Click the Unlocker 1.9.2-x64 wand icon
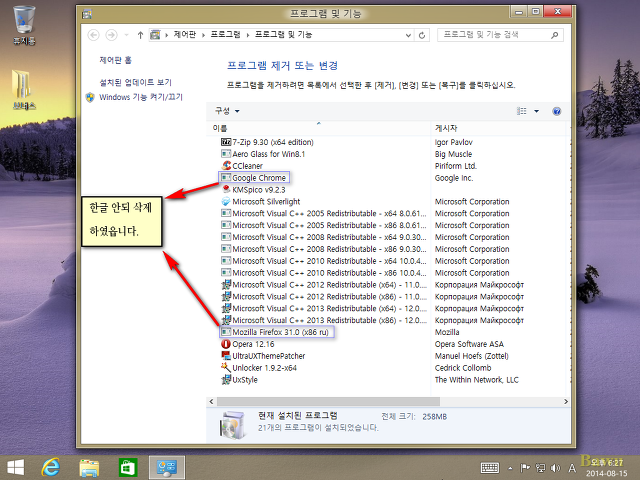The image size is (640, 480). (x=226, y=368)
